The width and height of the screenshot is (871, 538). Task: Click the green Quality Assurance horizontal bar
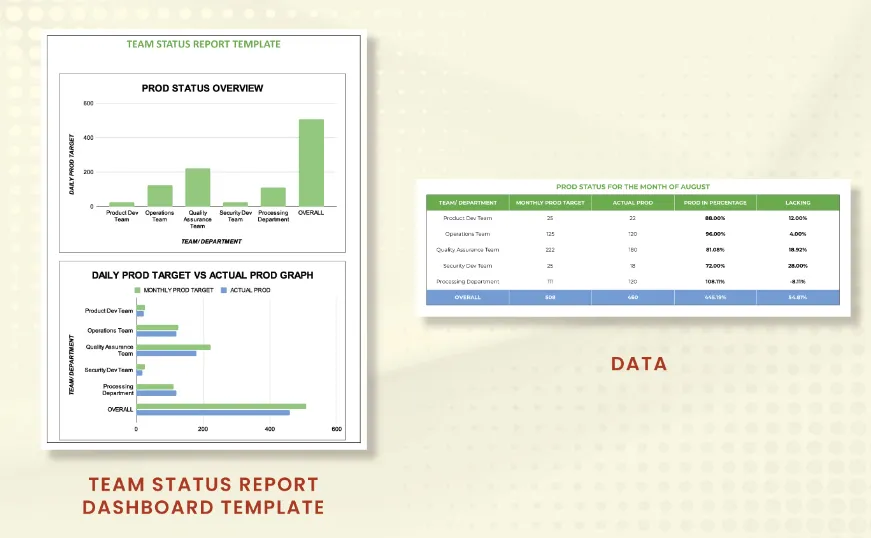173,347
